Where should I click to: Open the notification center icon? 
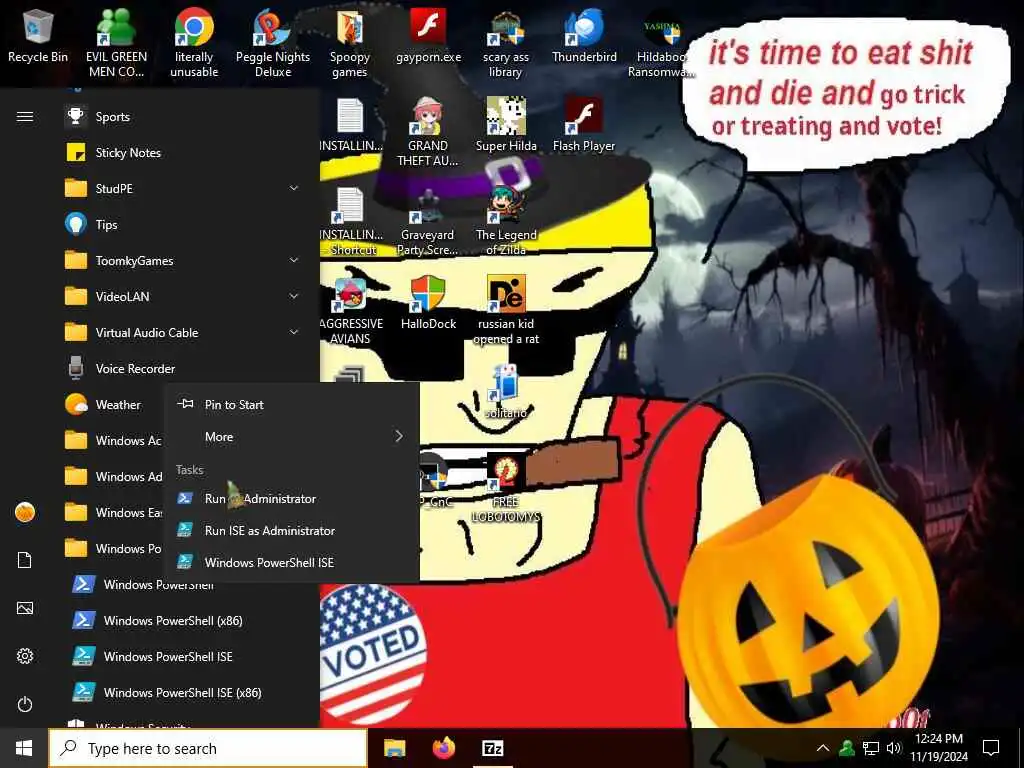[x=991, y=748]
